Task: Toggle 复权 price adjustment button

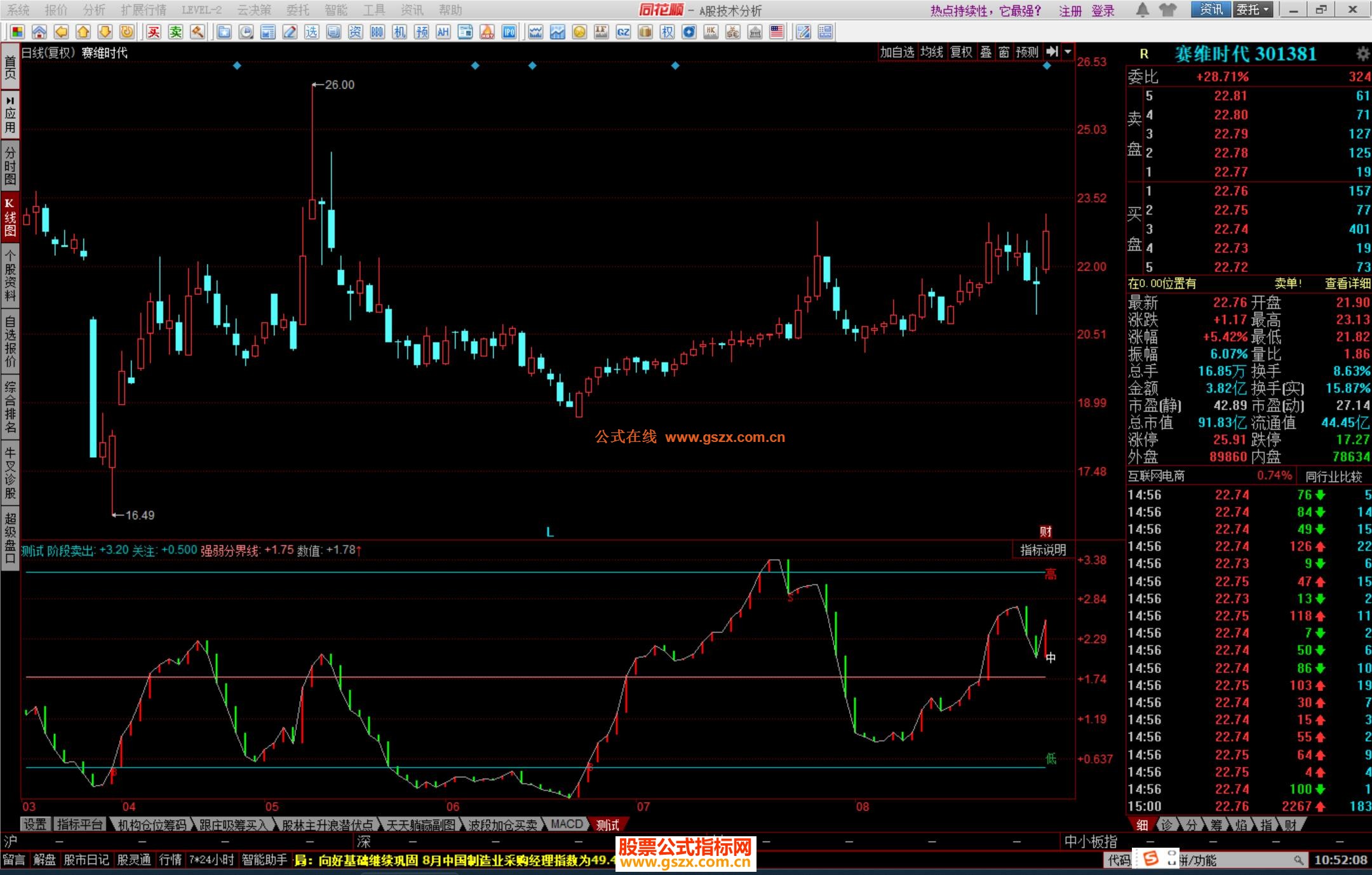Action: [961, 52]
